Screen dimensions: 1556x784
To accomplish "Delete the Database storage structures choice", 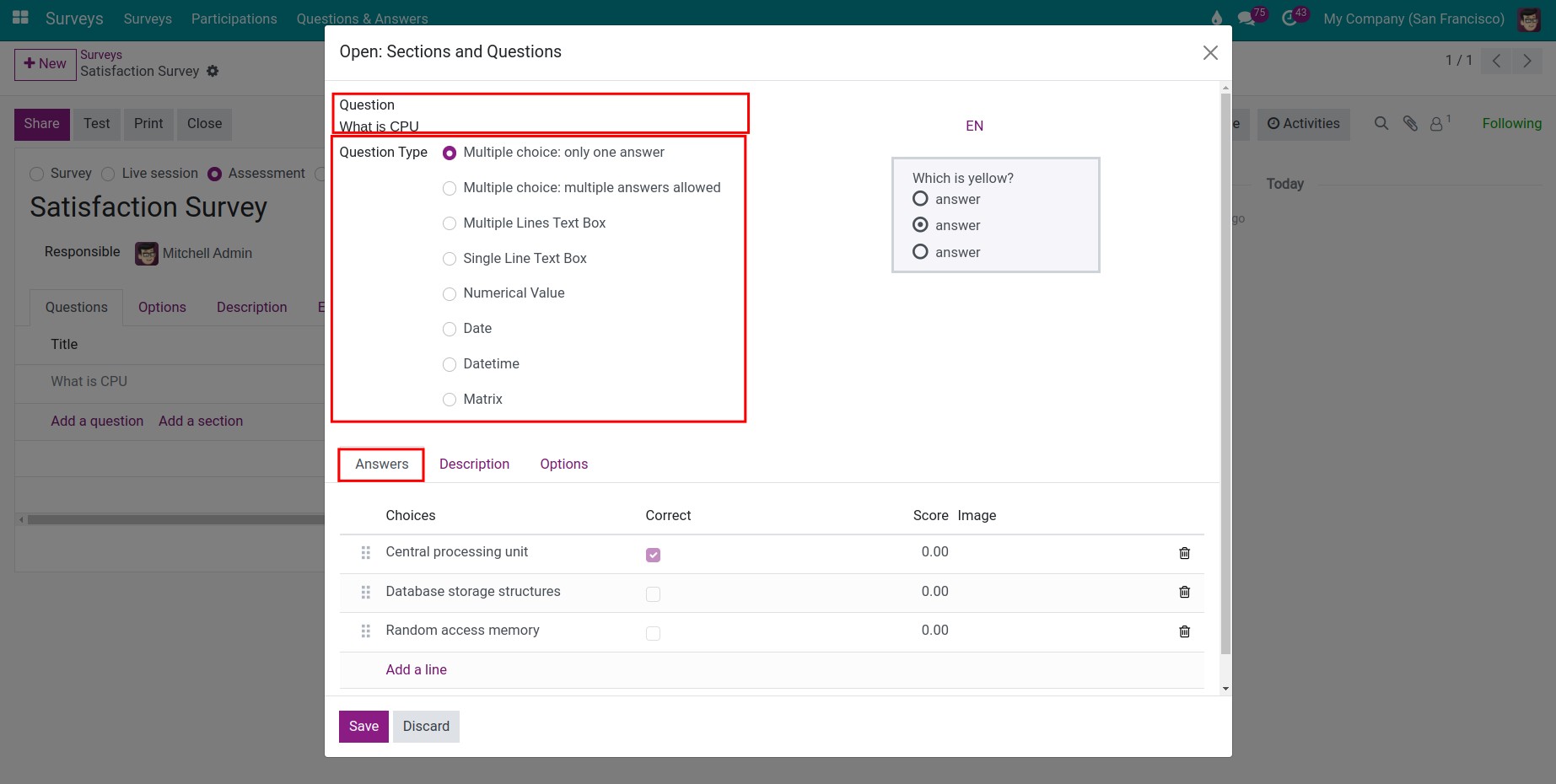I will pyautogui.click(x=1184, y=592).
